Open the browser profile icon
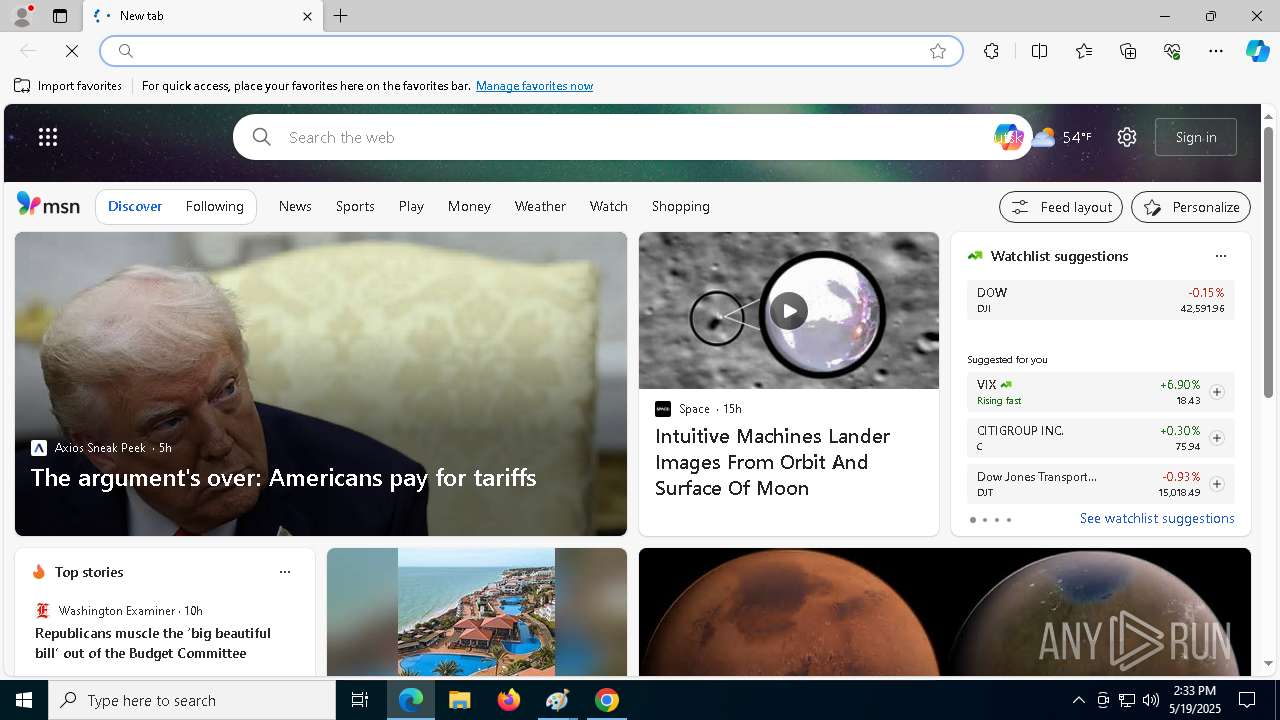The height and width of the screenshot is (720, 1280). (x=21, y=16)
